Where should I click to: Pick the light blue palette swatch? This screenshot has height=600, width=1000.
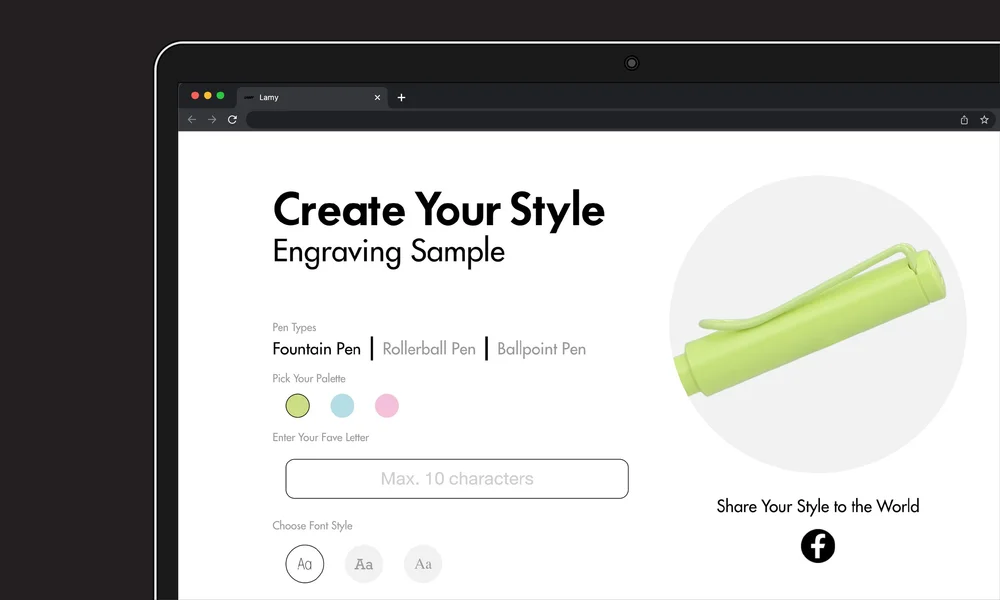[342, 406]
